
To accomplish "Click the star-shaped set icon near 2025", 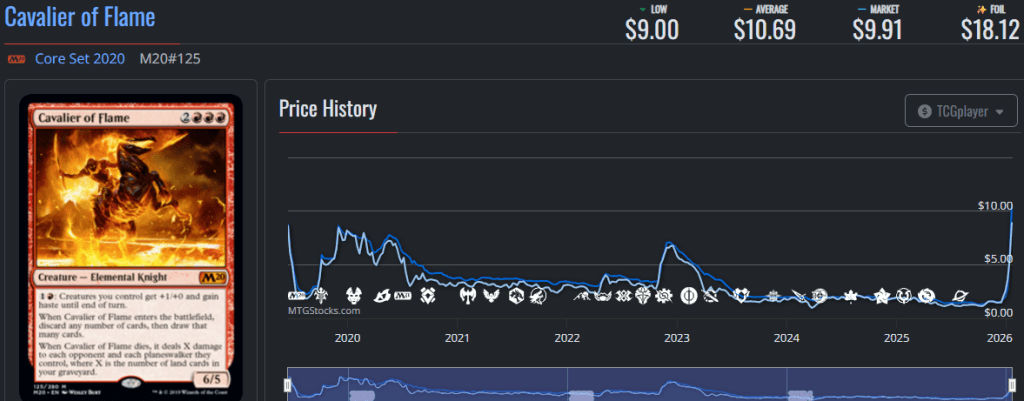I will 881,296.
